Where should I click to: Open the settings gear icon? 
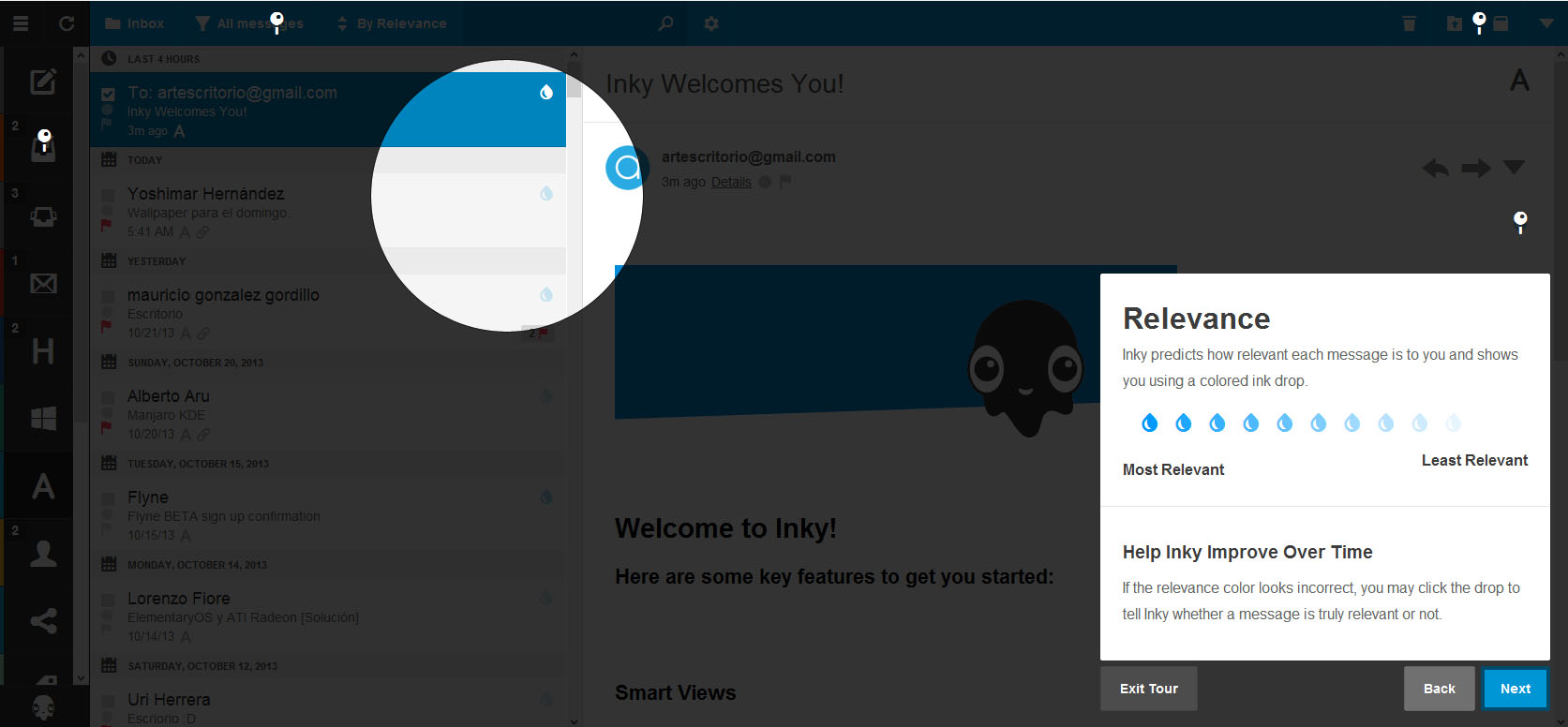click(711, 23)
